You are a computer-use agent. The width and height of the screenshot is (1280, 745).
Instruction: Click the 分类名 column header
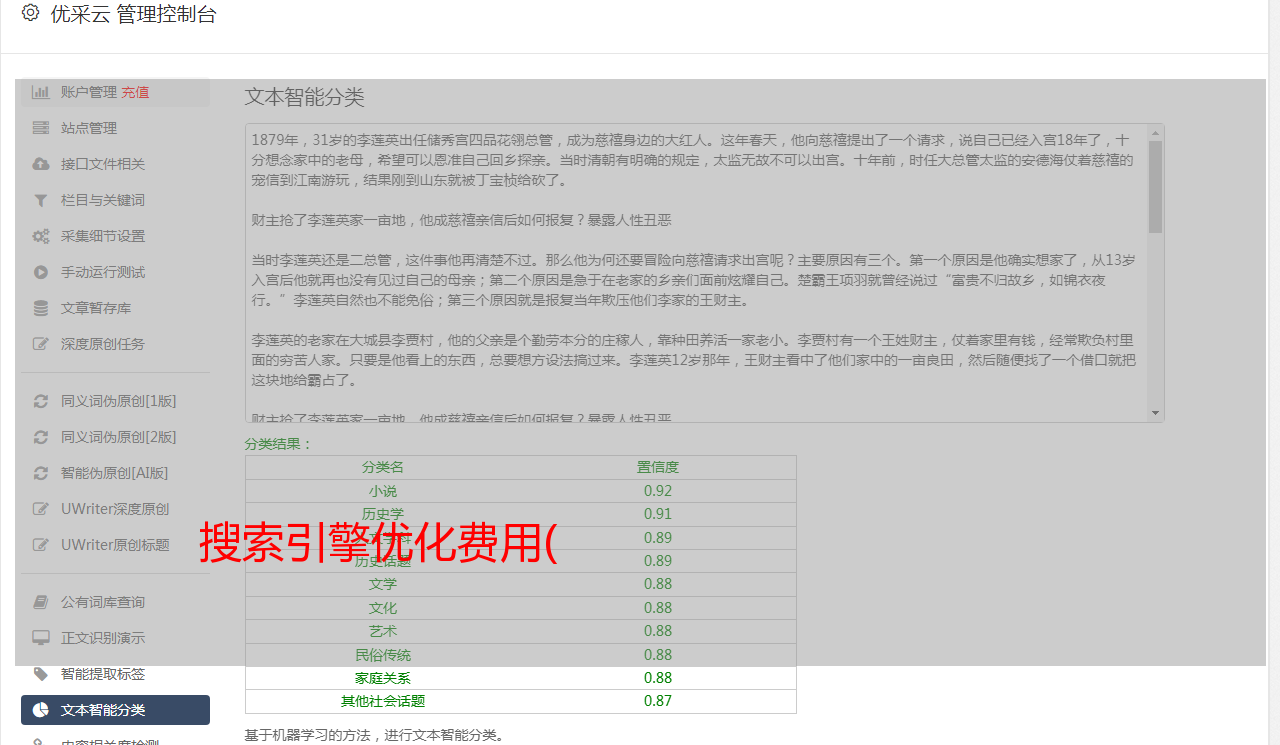(383, 467)
